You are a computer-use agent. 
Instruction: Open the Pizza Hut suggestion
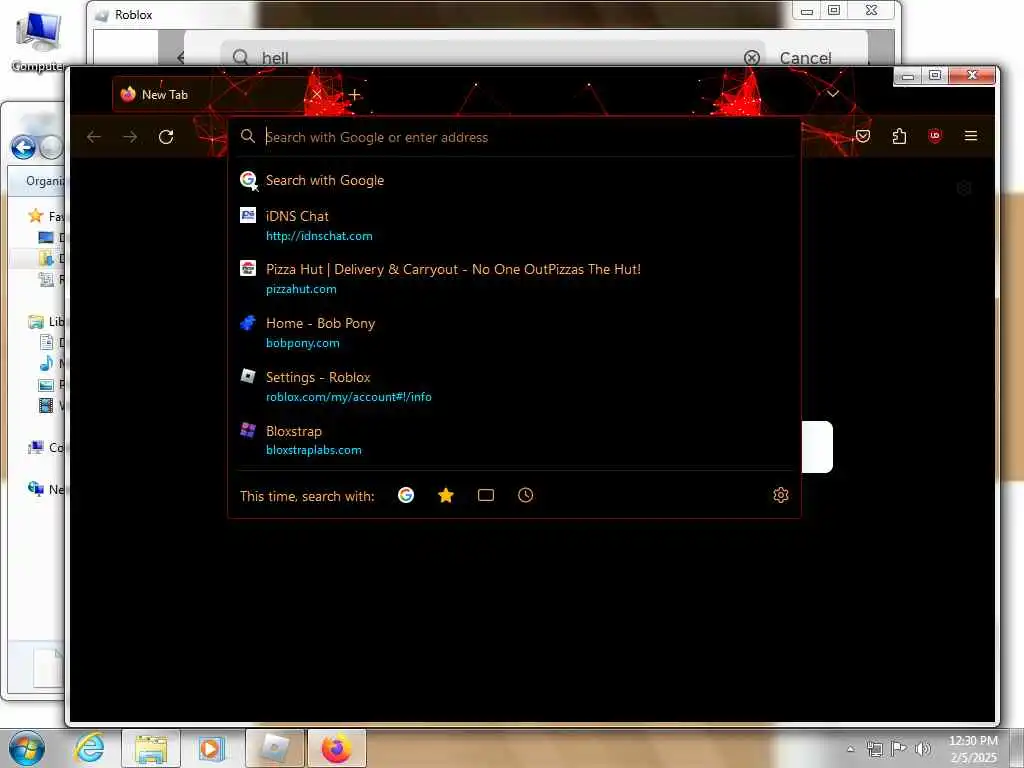tap(514, 278)
